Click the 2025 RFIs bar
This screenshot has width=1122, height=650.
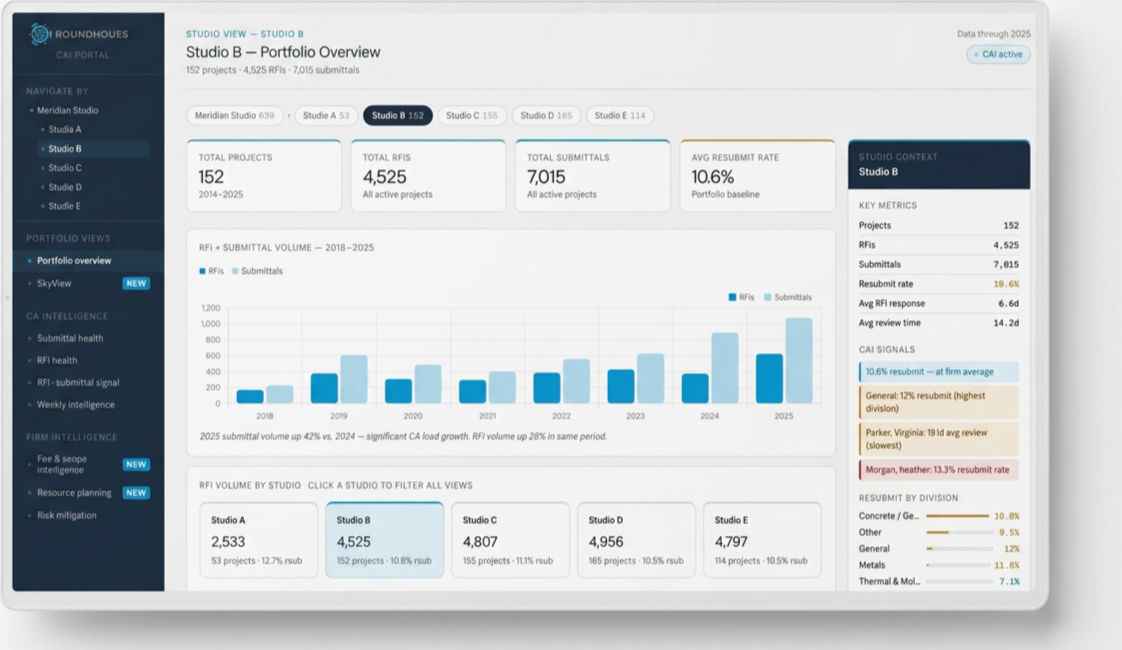click(x=769, y=379)
